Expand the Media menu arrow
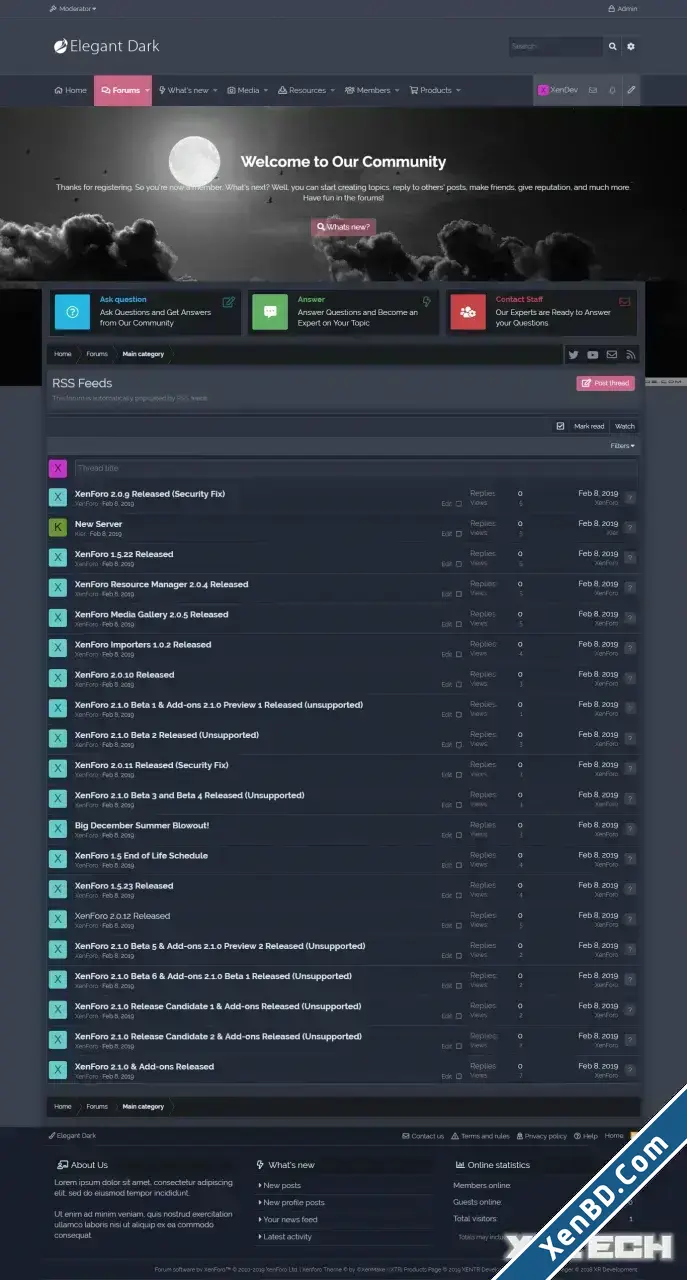687x1280 pixels. [267, 90]
